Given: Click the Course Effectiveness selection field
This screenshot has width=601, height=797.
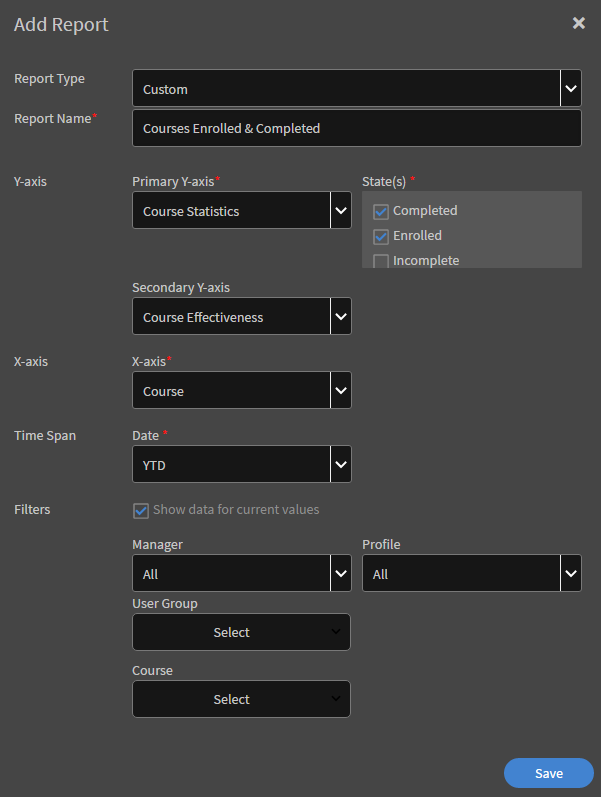Looking at the screenshot, I should (x=231, y=317).
